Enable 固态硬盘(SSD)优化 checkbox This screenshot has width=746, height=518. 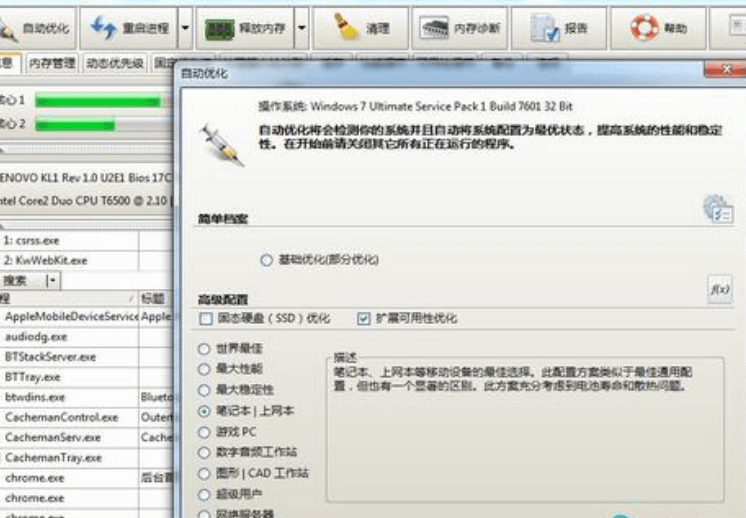click(206, 319)
